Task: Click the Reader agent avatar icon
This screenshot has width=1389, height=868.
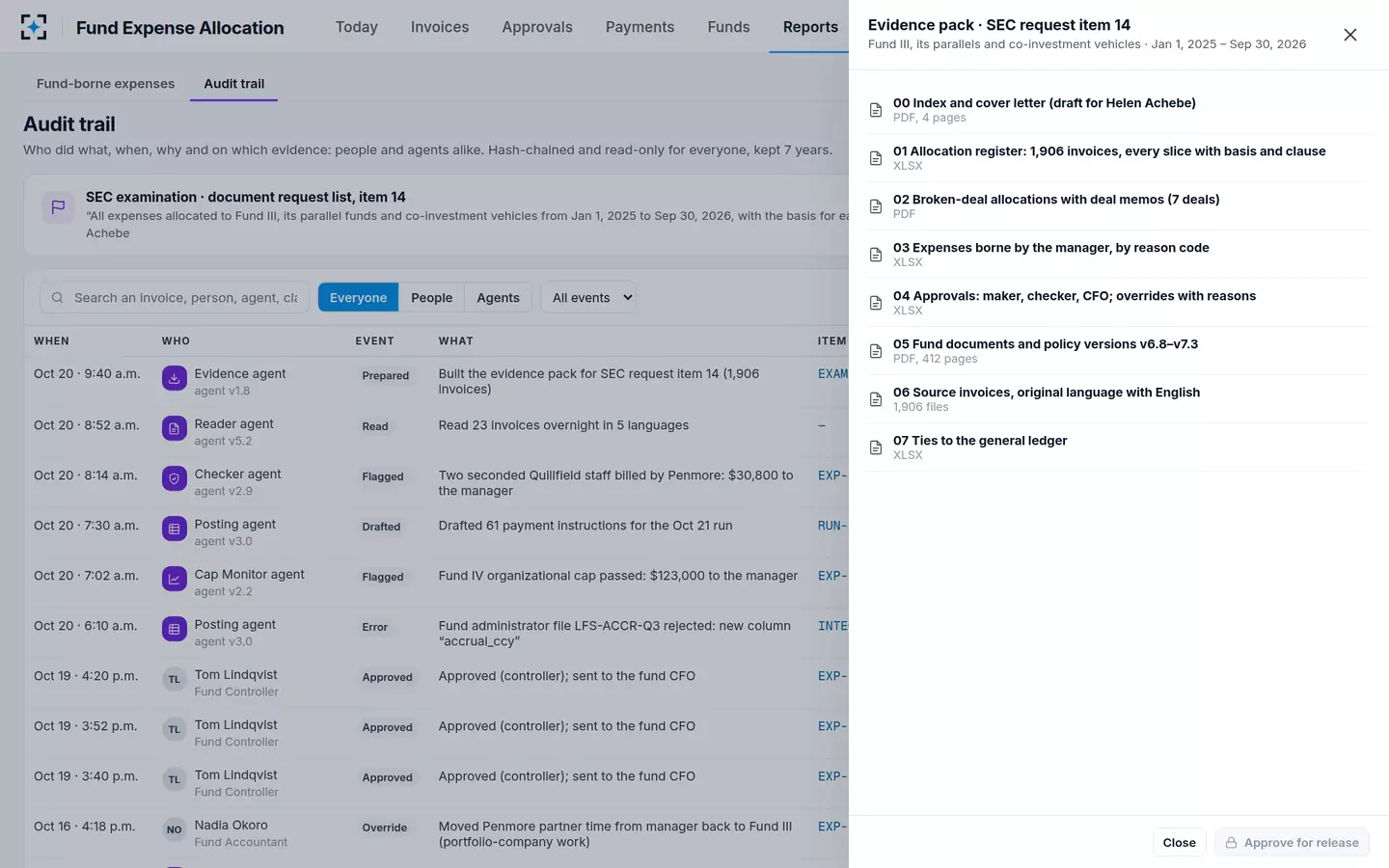Action: tap(175, 429)
